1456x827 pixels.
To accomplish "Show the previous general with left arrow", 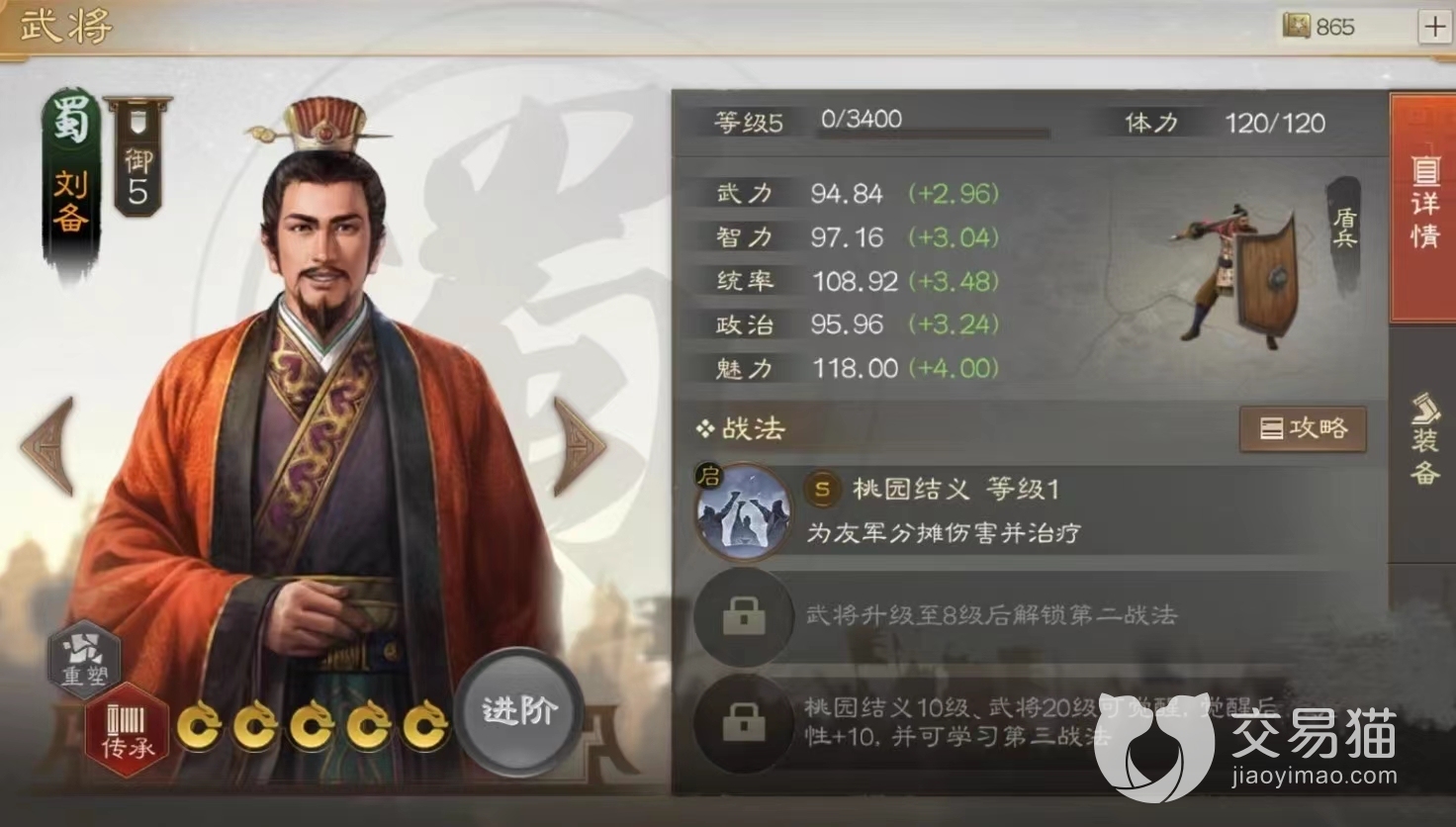I will (x=48, y=446).
